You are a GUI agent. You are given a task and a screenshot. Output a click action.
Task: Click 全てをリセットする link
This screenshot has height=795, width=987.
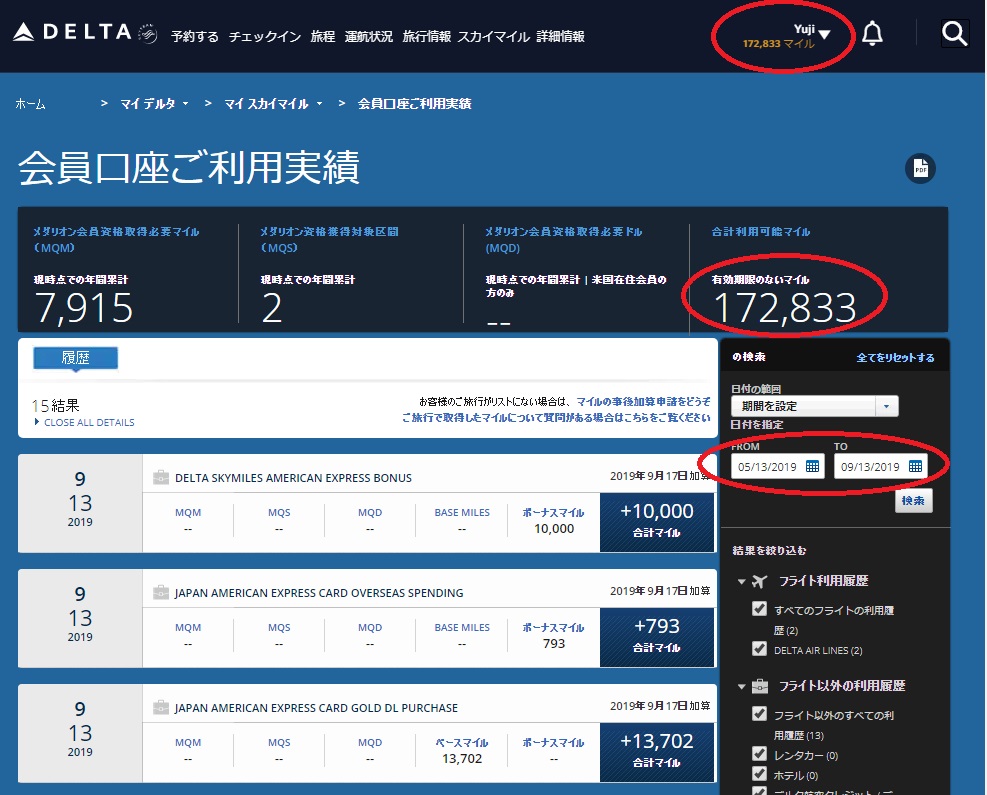895,358
